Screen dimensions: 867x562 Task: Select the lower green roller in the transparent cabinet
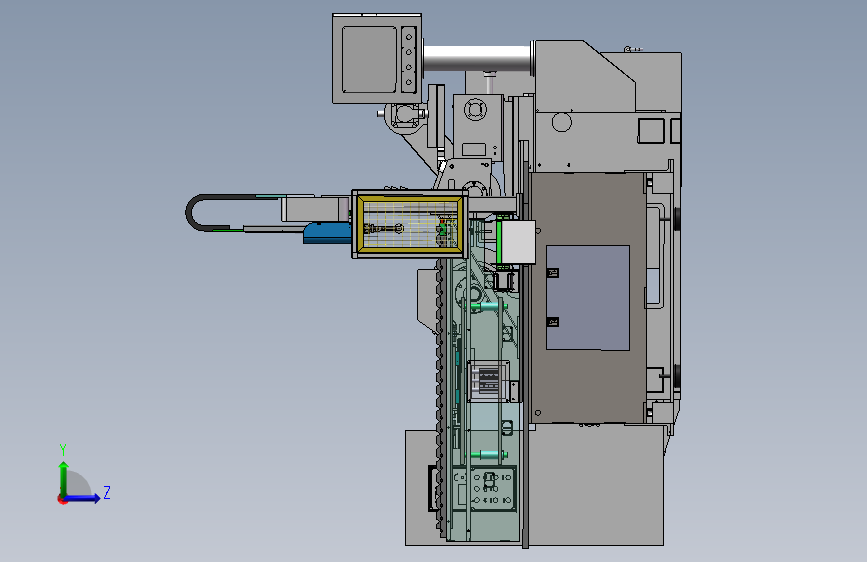tap(489, 455)
